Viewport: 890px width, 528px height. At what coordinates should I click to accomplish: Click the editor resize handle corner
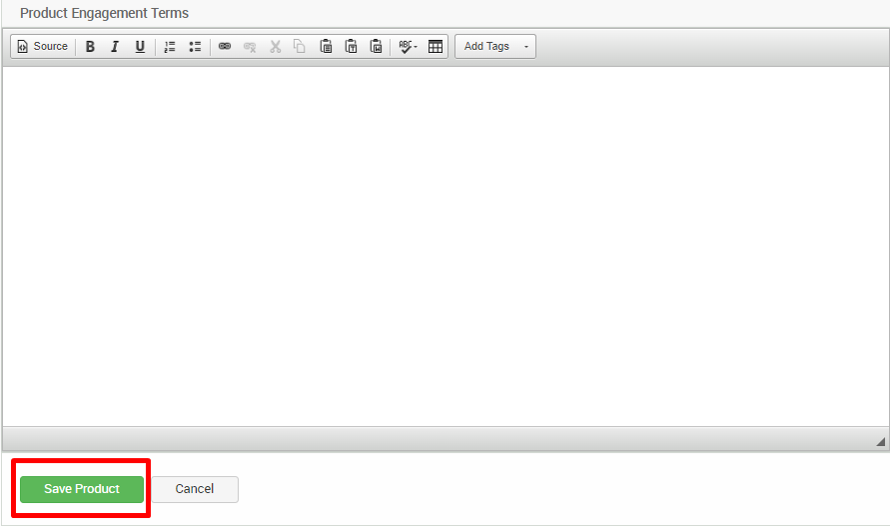click(x=880, y=441)
